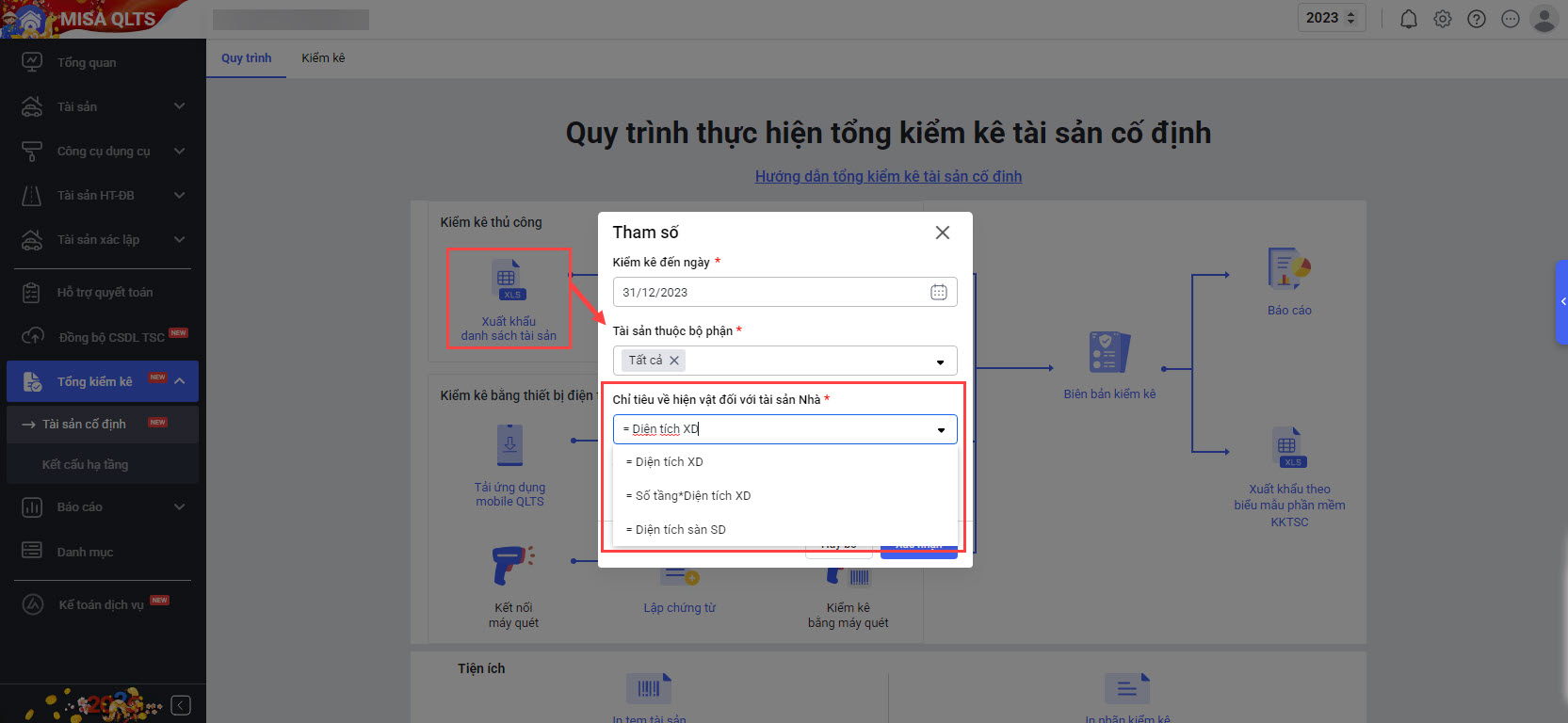Image resolution: width=1568 pixels, height=723 pixels.
Task: Expand the Tài sản xác lập chevron
Action: (x=179, y=239)
